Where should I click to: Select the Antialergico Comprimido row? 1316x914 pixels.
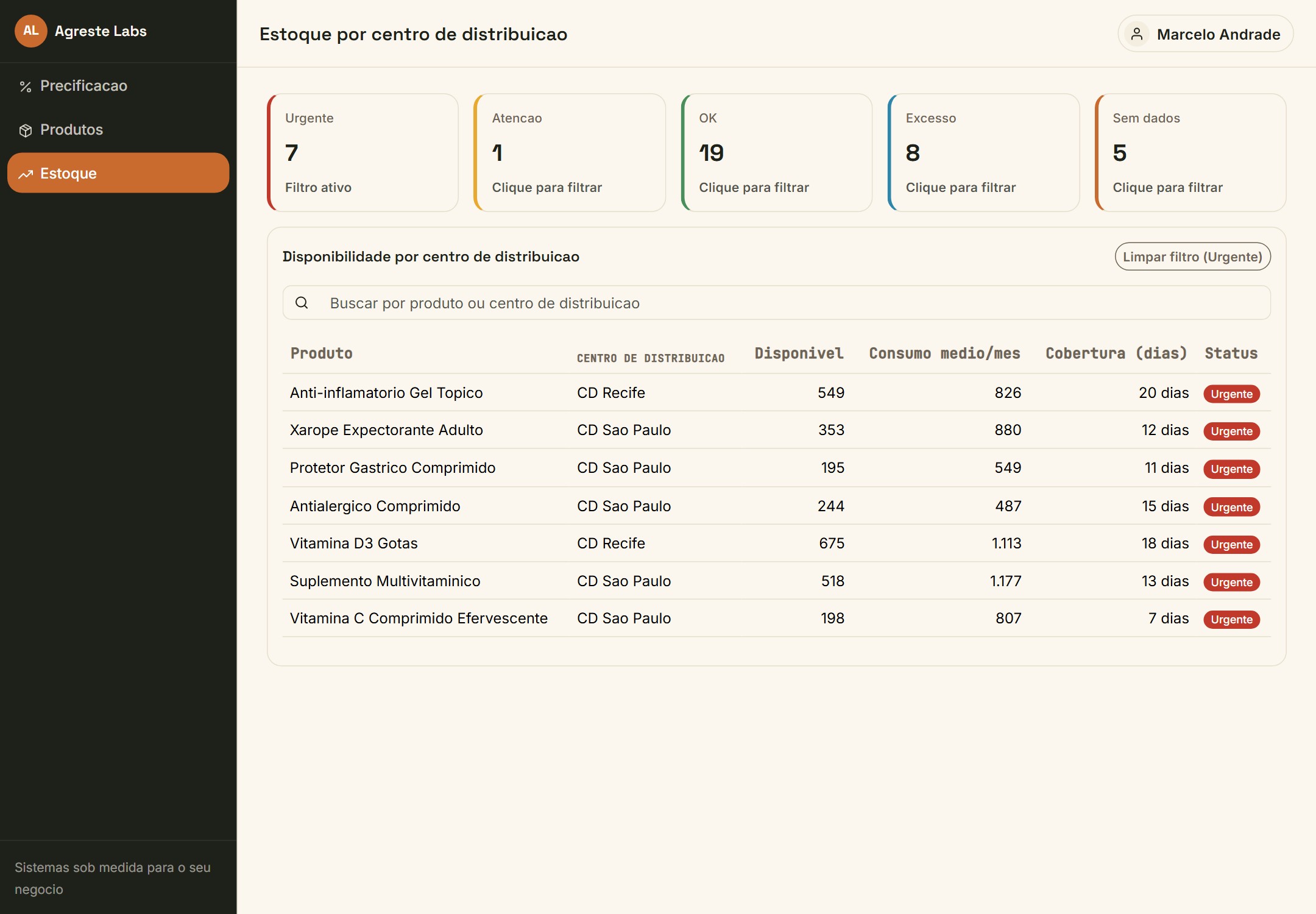click(777, 506)
